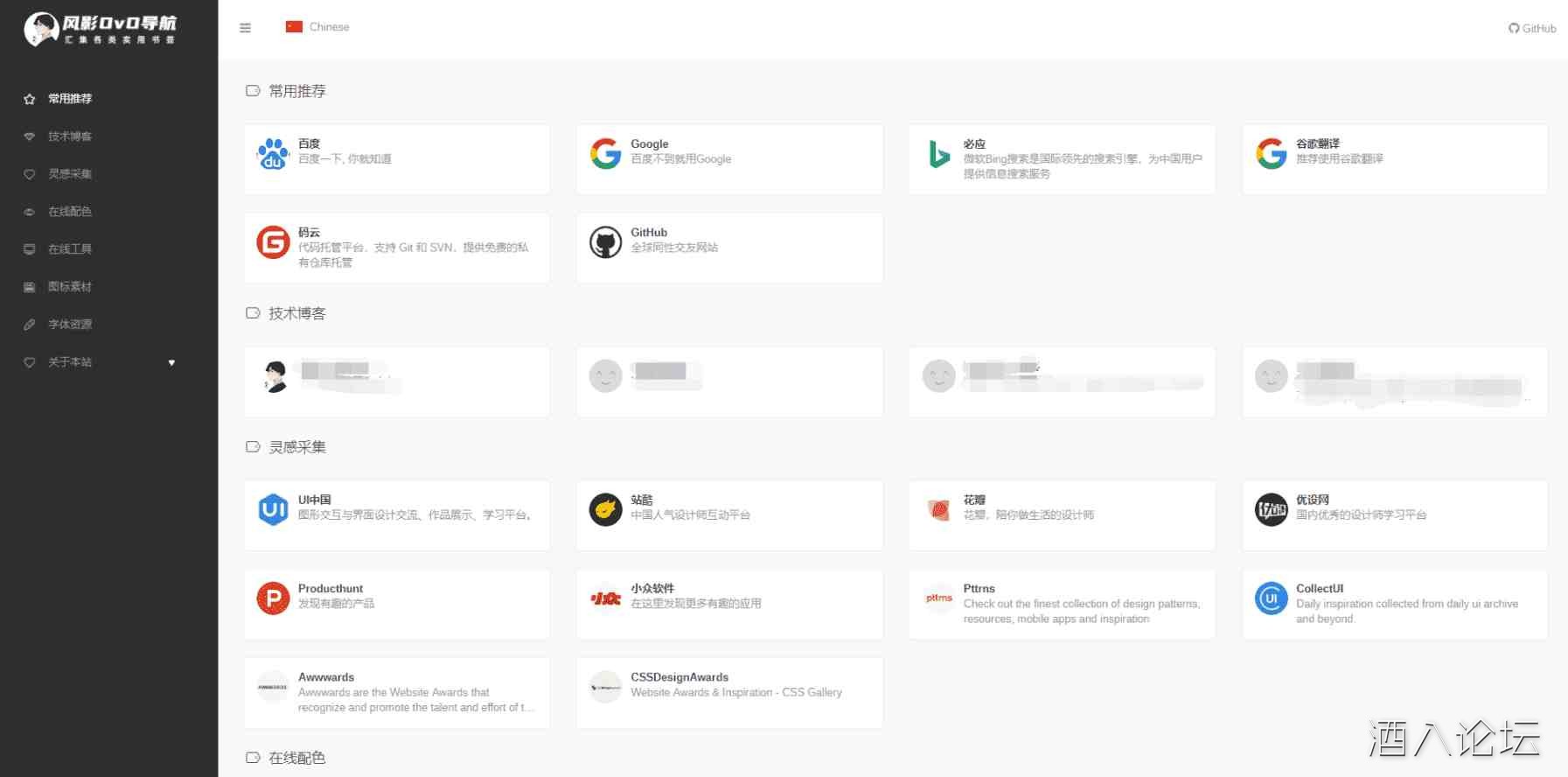Click the Pttrns logo icon
This screenshot has width=1568, height=777.
[x=938, y=598]
